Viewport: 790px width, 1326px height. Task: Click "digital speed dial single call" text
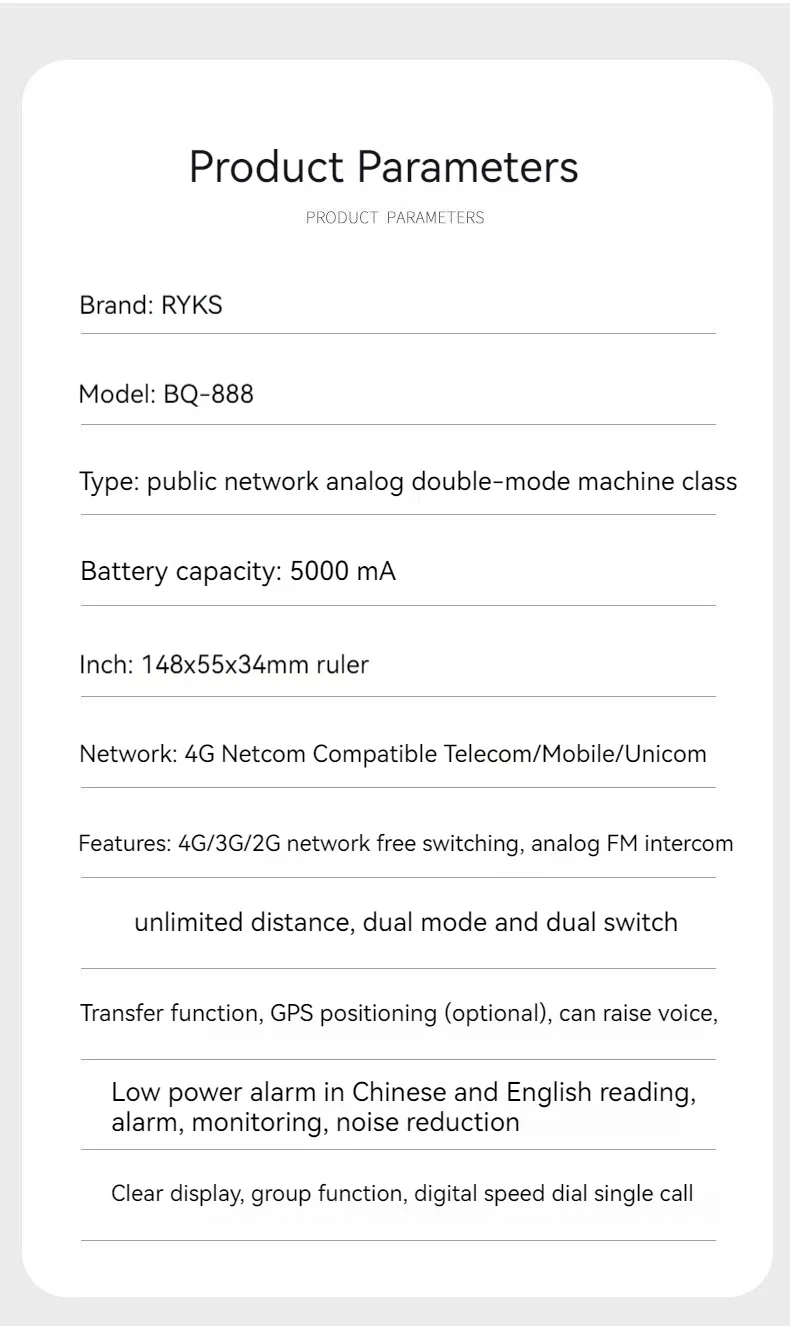click(x=554, y=1194)
